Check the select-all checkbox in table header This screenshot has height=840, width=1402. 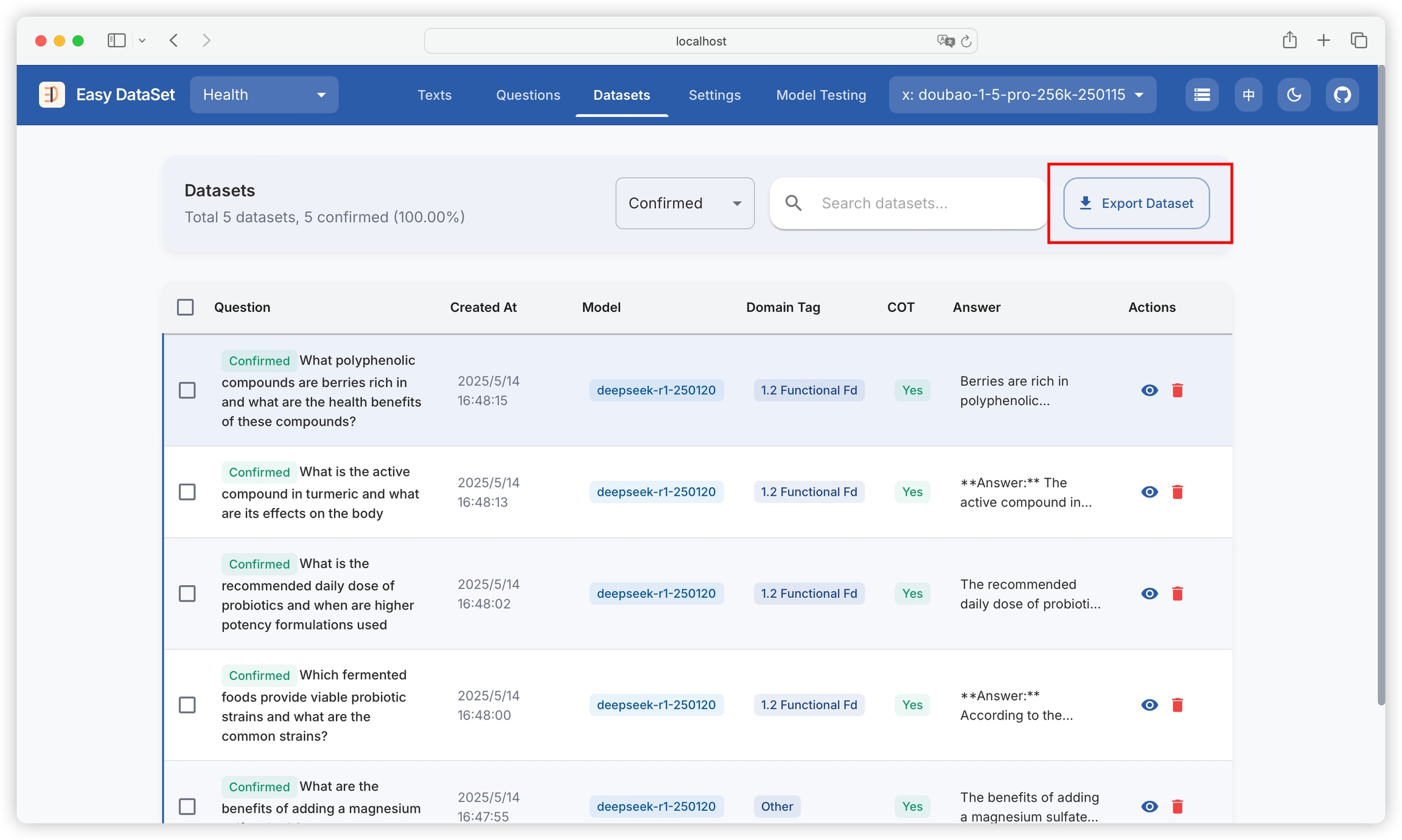coord(186,307)
